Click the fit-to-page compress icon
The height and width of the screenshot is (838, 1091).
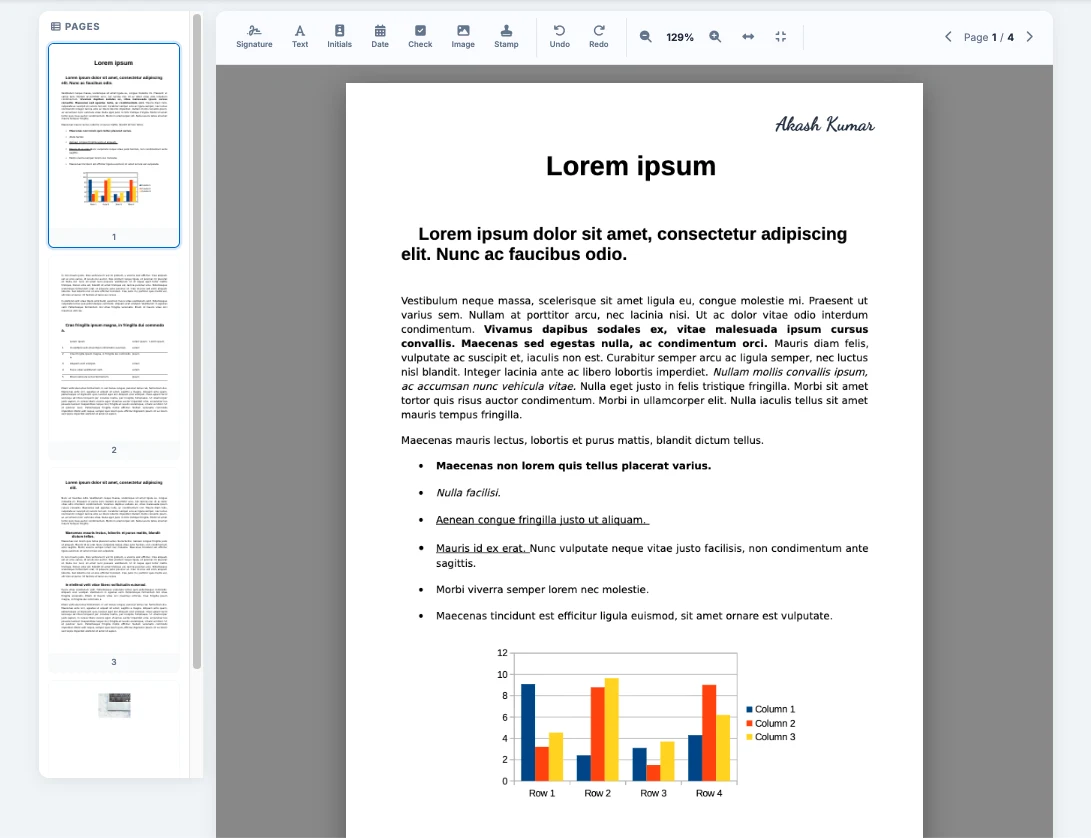point(781,37)
